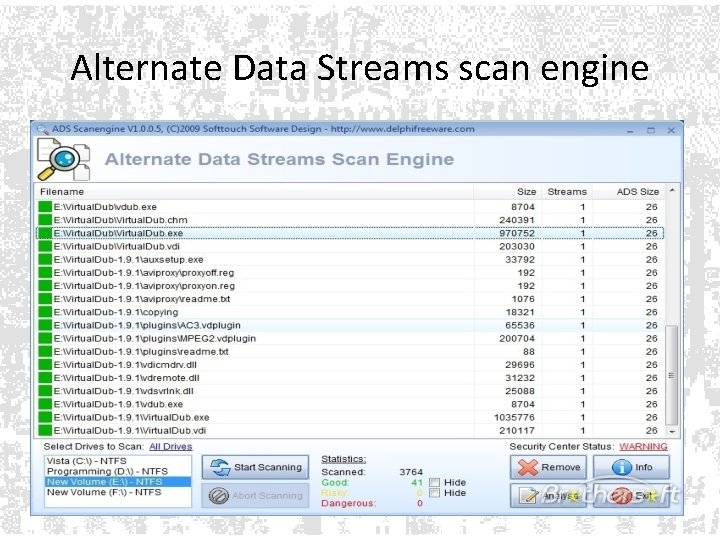Click green status square of E:\VirtualDub\vdub.exe row
720x540 pixels.
[45, 207]
